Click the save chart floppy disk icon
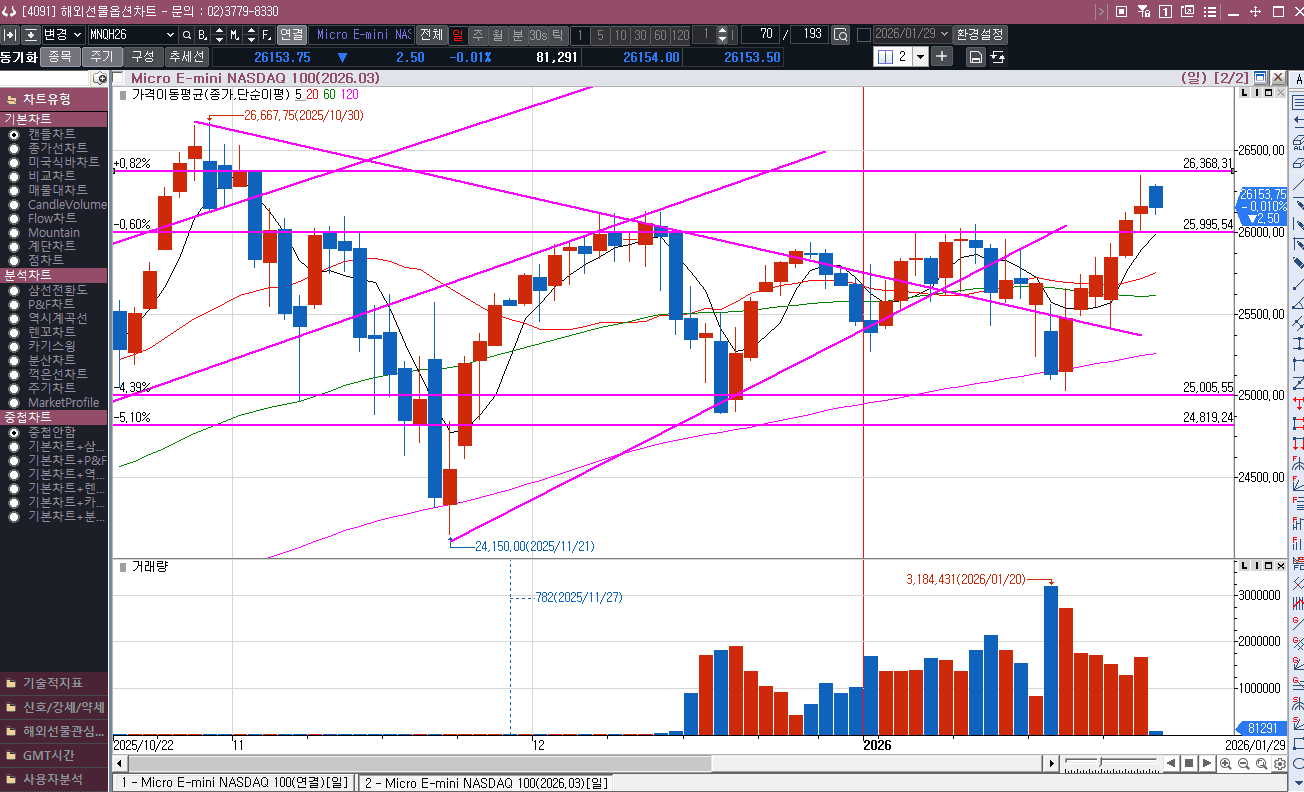Screen dimensions: 1304x792 [x=975, y=57]
